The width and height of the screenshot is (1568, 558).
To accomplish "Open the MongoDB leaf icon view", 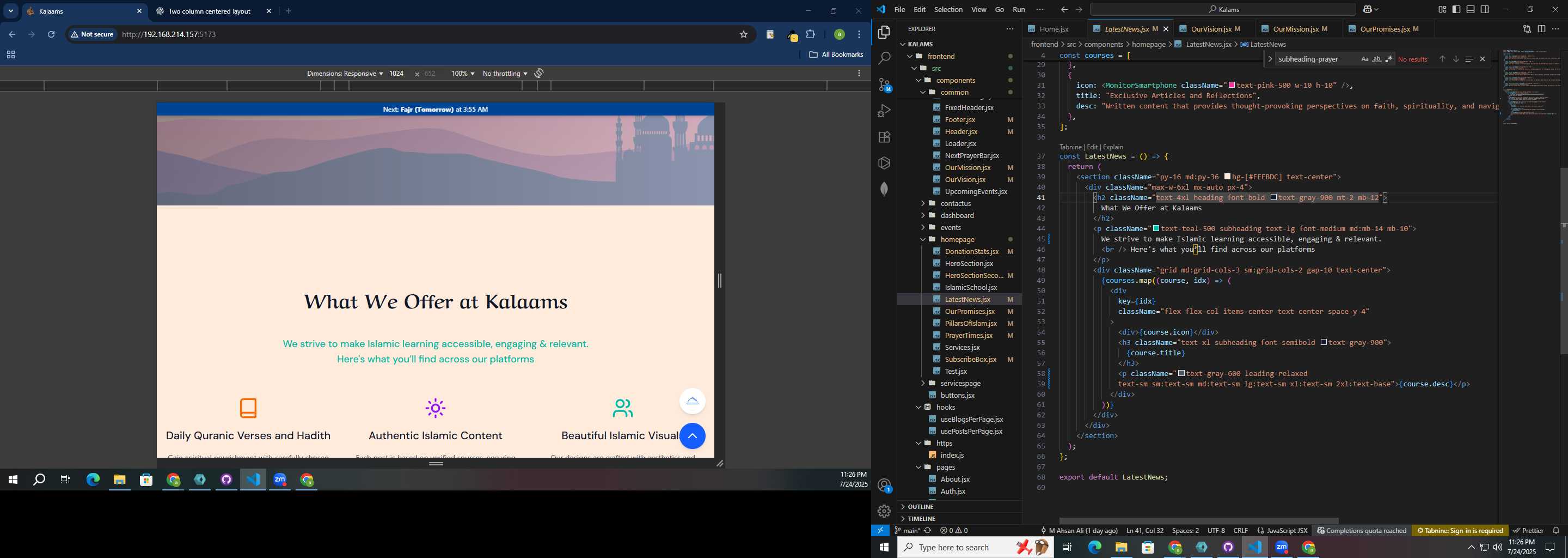I will pos(884,189).
